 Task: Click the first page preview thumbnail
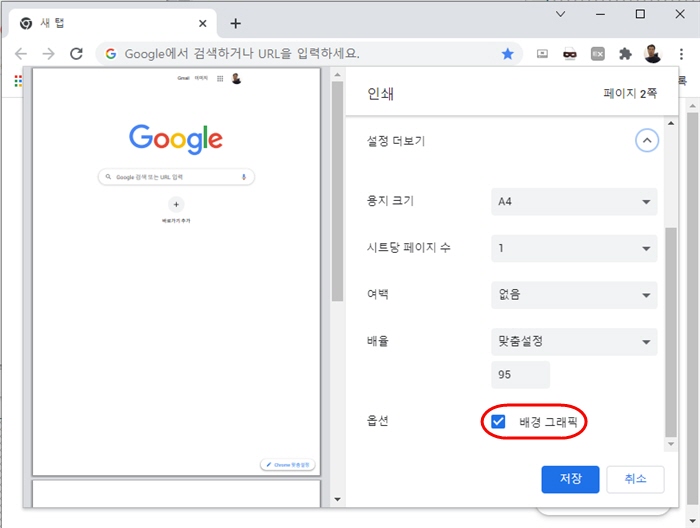(176, 272)
